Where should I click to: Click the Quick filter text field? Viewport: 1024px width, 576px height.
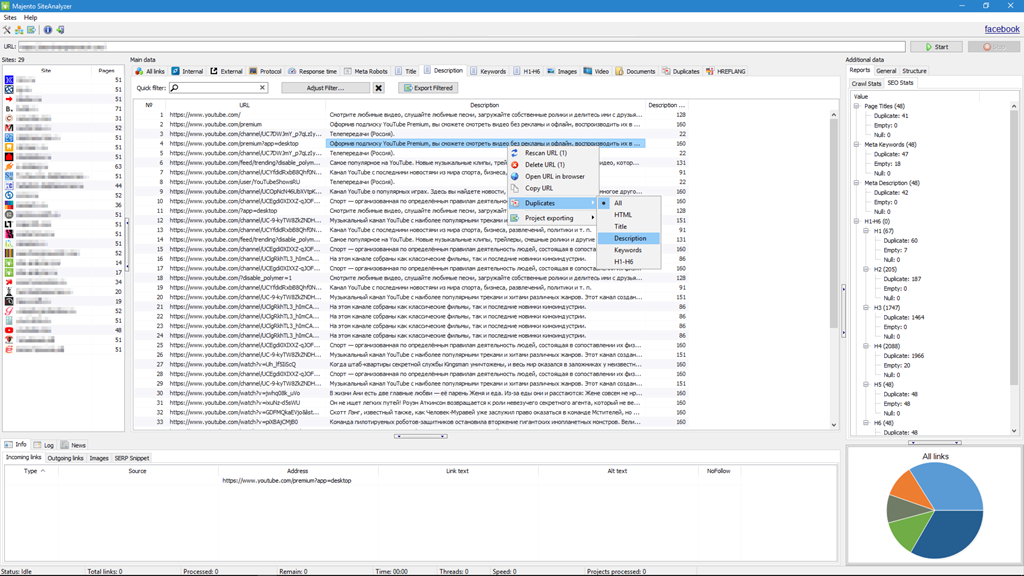coord(217,88)
